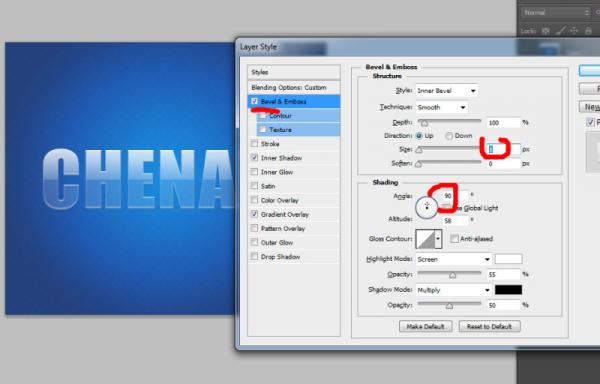Click the lock all padlock icon
The height and width of the screenshot is (384, 600).
pos(588,31)
